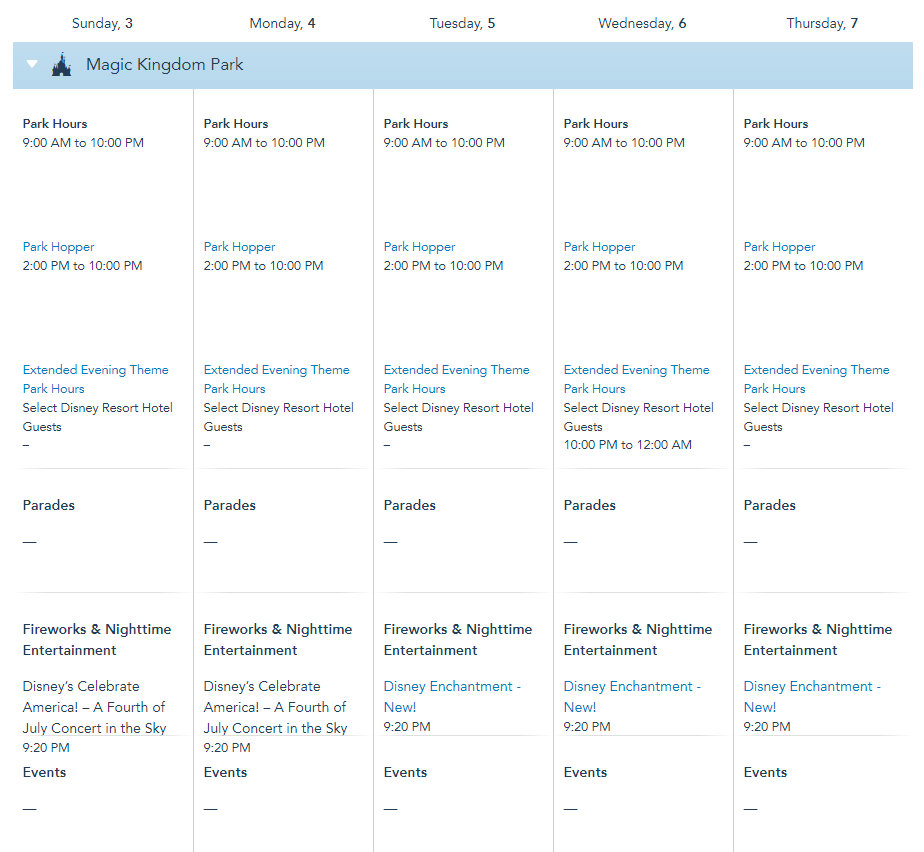Open Wednesday's Disney Enchantment fireworks link

click(x=632, y=687)
